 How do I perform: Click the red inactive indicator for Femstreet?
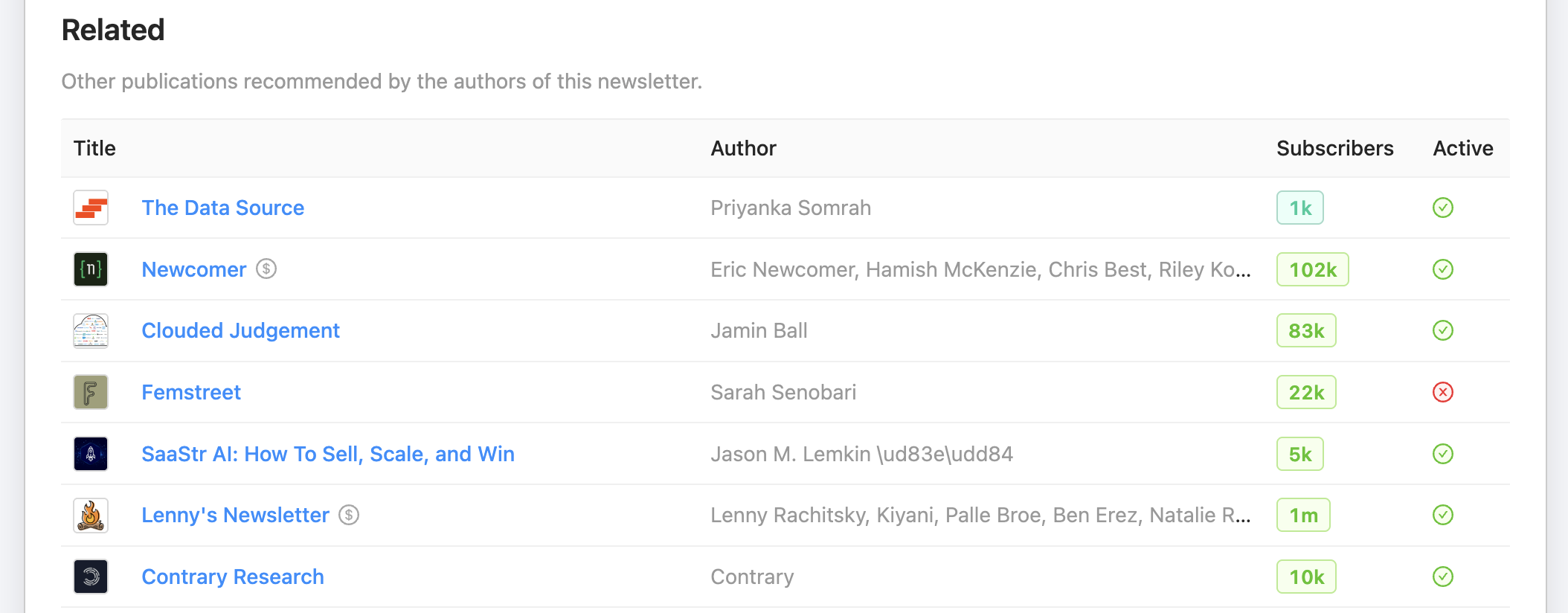click(x=1443, y=392)
